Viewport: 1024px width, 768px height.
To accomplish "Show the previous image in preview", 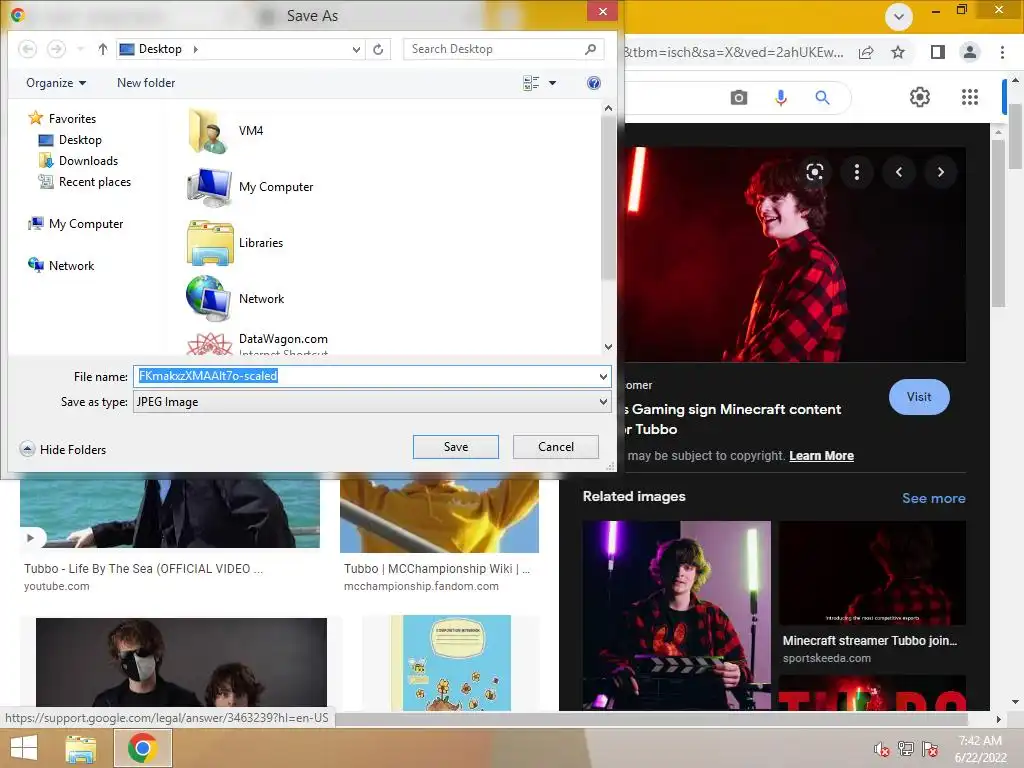I will [x=899, y=172].
